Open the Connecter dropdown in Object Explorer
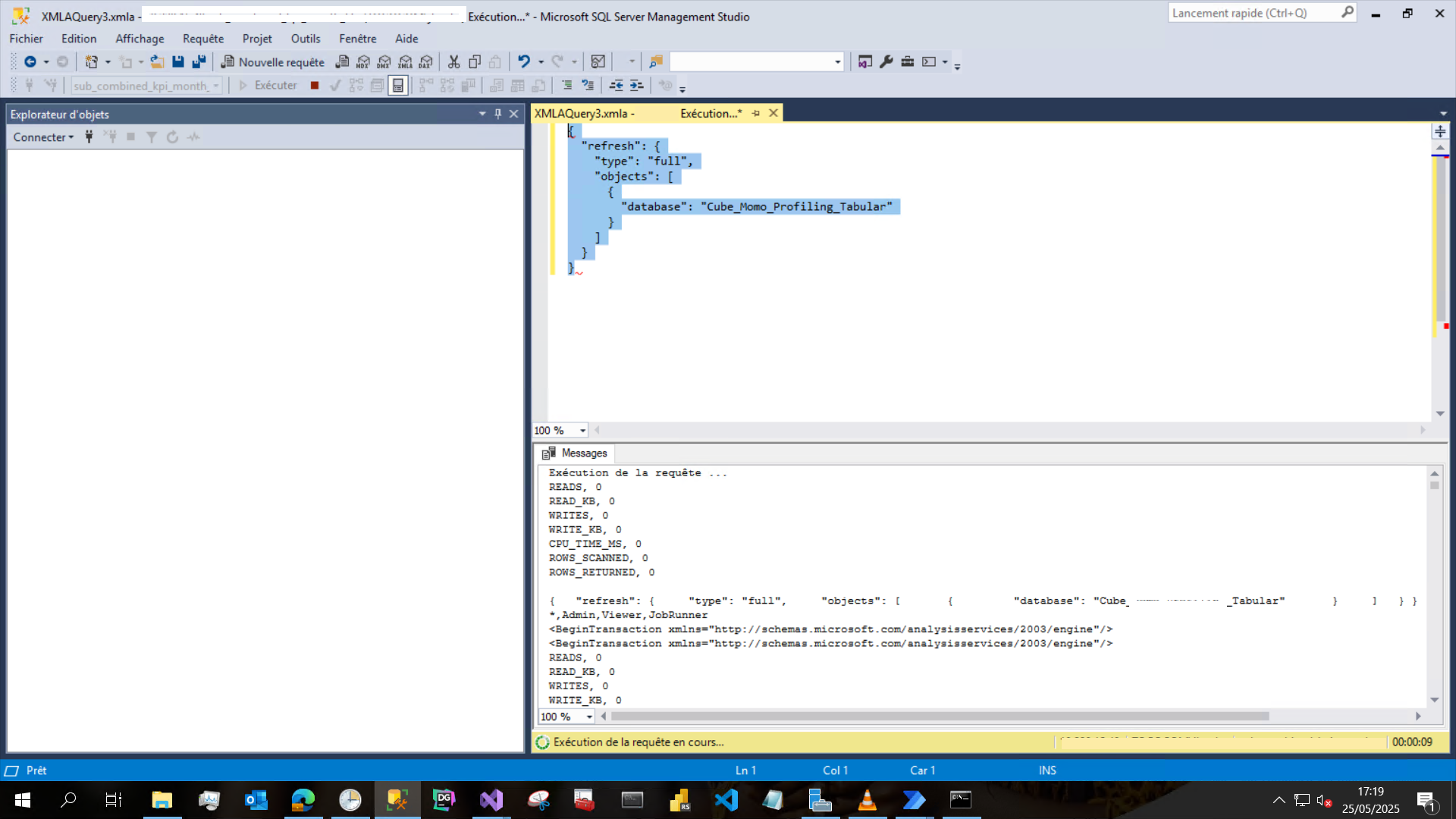The height and width of the screenshot is (819, 1456). [43, 136]
